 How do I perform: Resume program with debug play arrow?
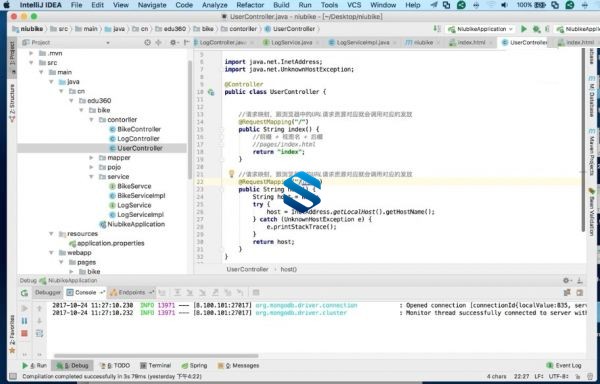click(x=24, y=308)
